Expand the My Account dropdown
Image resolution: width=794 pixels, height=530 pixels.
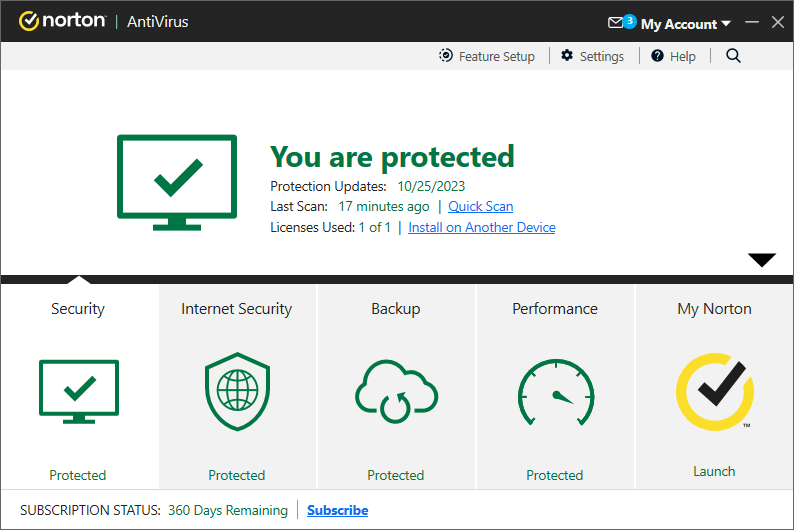(686, 23)
